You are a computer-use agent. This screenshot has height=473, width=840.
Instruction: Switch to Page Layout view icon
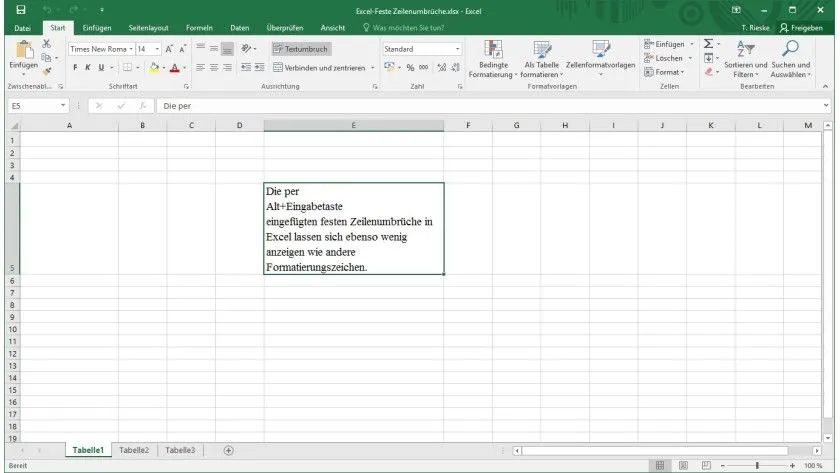coord(683,466)
